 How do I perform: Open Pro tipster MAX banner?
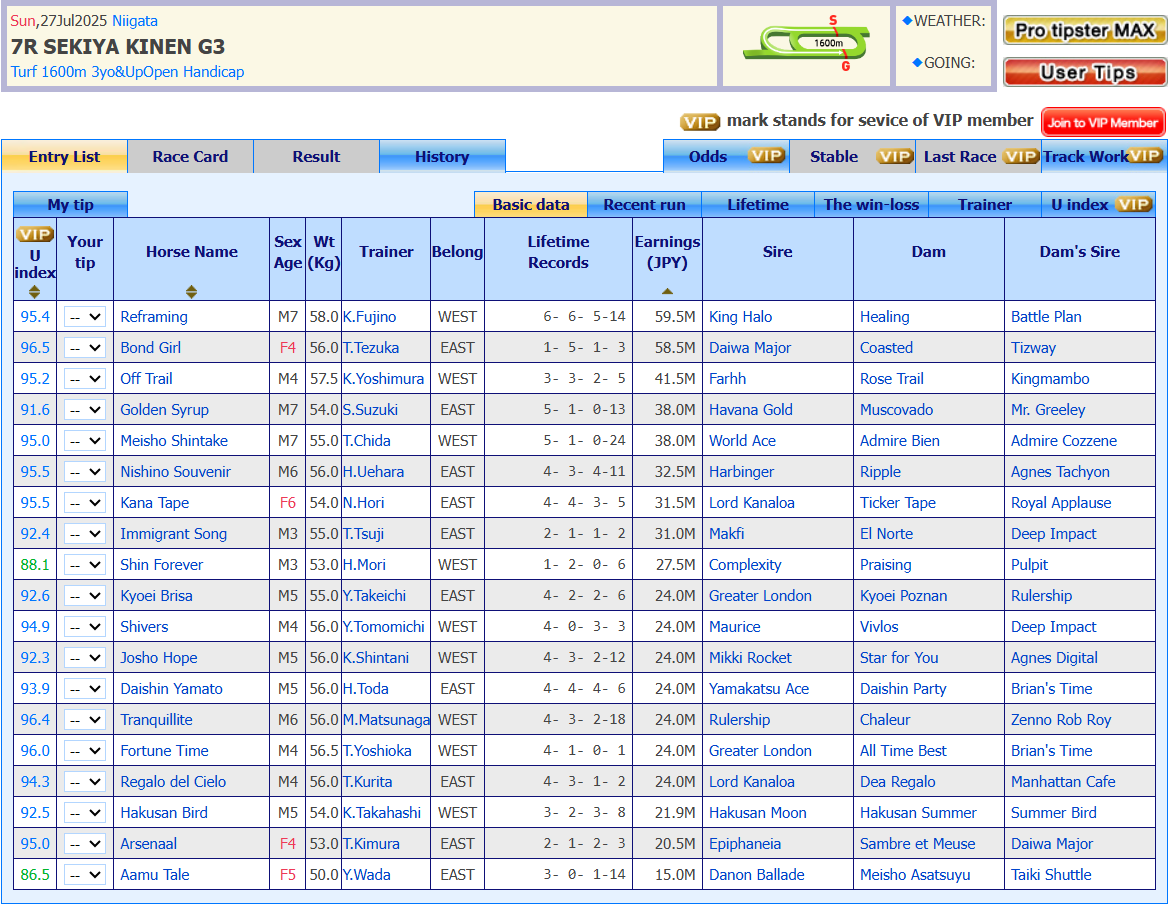pos(1084,31)
